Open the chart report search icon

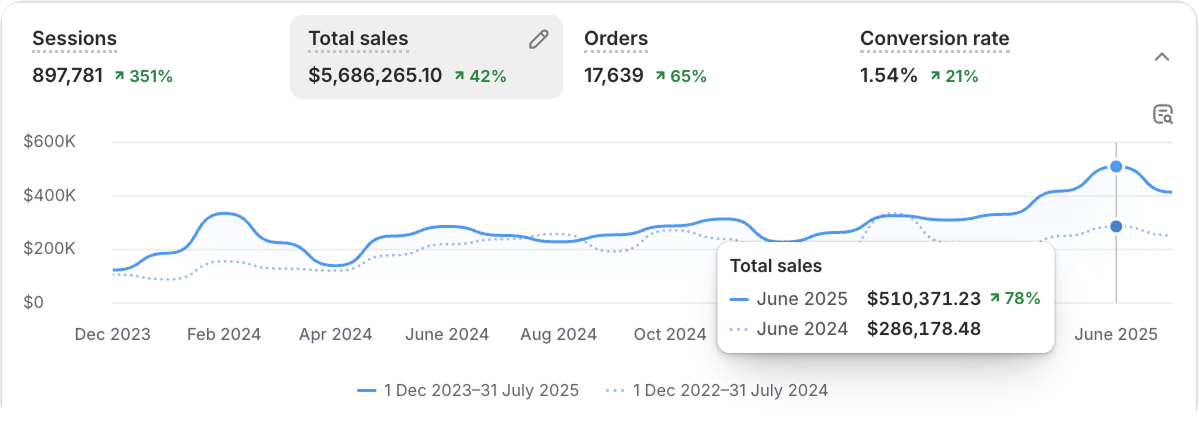tap(1162, 114)
